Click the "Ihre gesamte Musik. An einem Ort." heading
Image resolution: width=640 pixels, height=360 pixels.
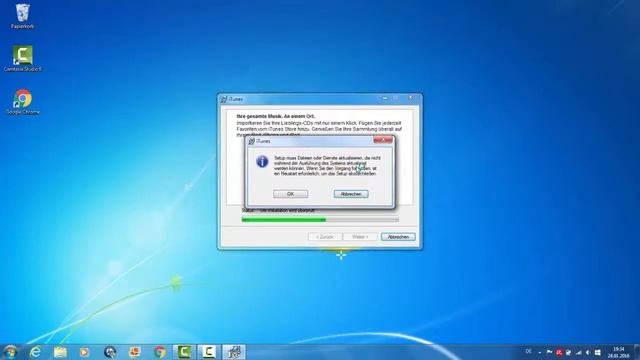pyautogui.click(x=276, y=116)
